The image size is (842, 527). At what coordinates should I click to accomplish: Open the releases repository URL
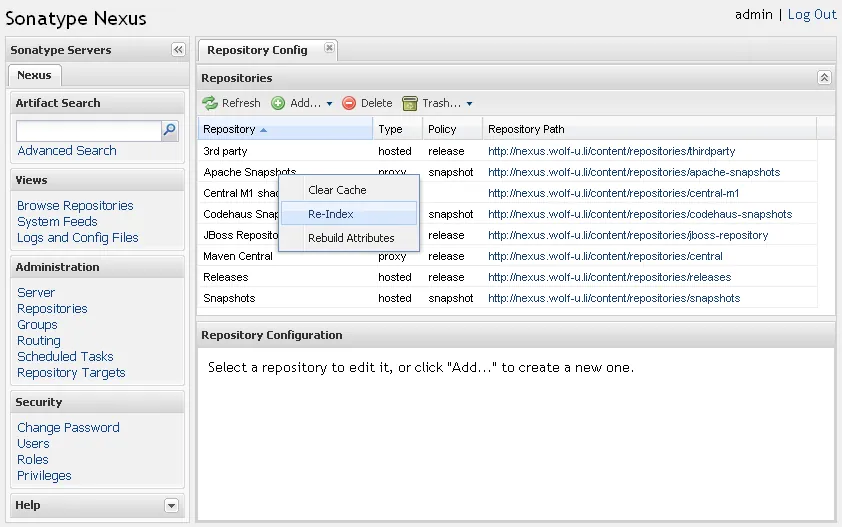609,277
